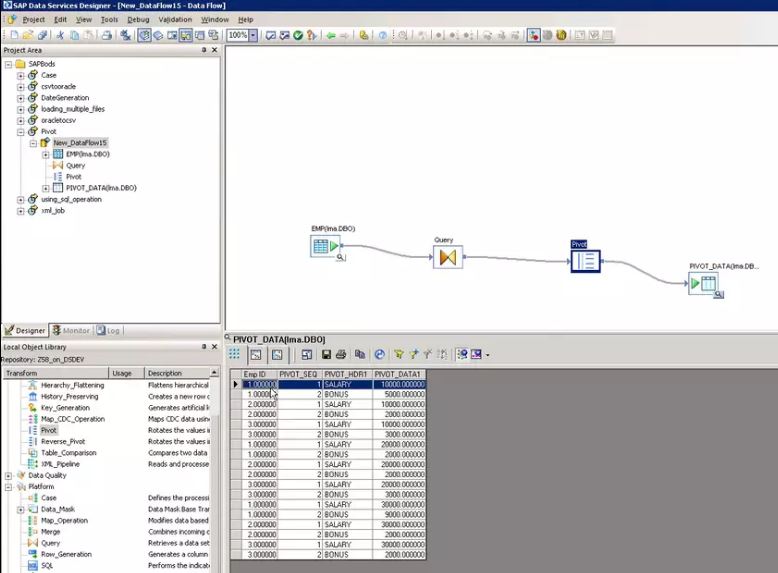Screen dimensions: 778x573
Task: Click the New document toolbar icon
Action: click(x=14, y=35)
